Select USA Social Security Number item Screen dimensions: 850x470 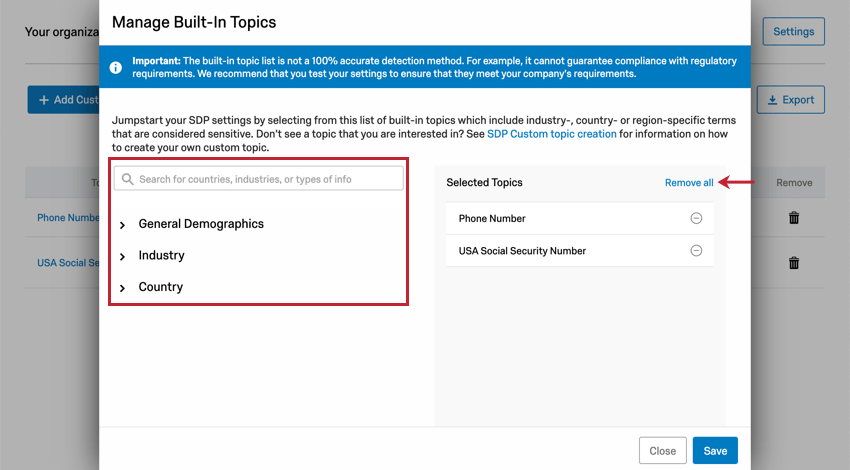522,251
